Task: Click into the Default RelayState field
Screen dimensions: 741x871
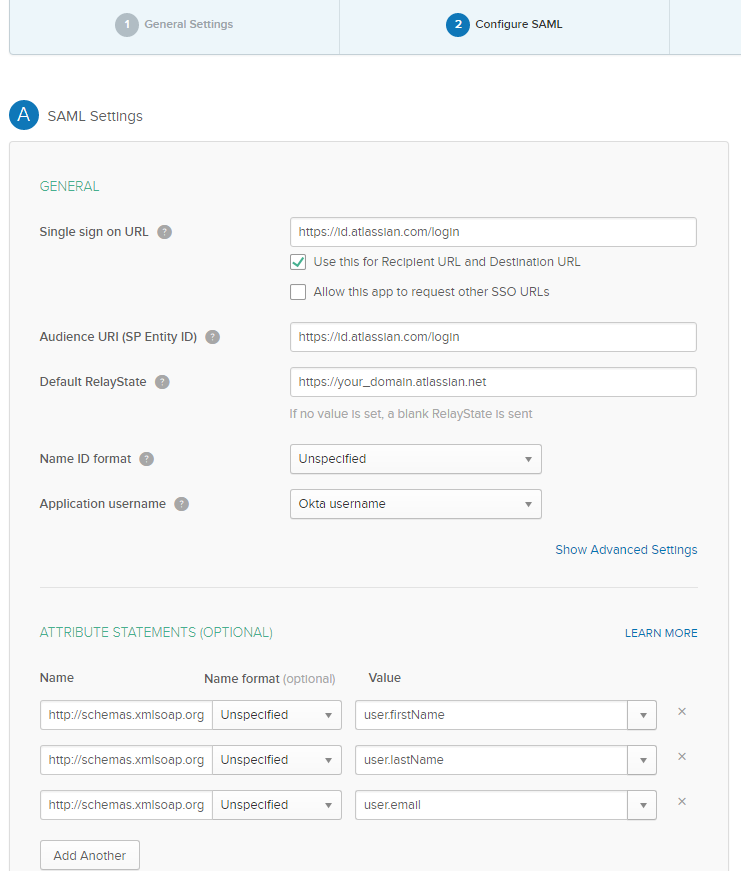Action: pos(493,382)
